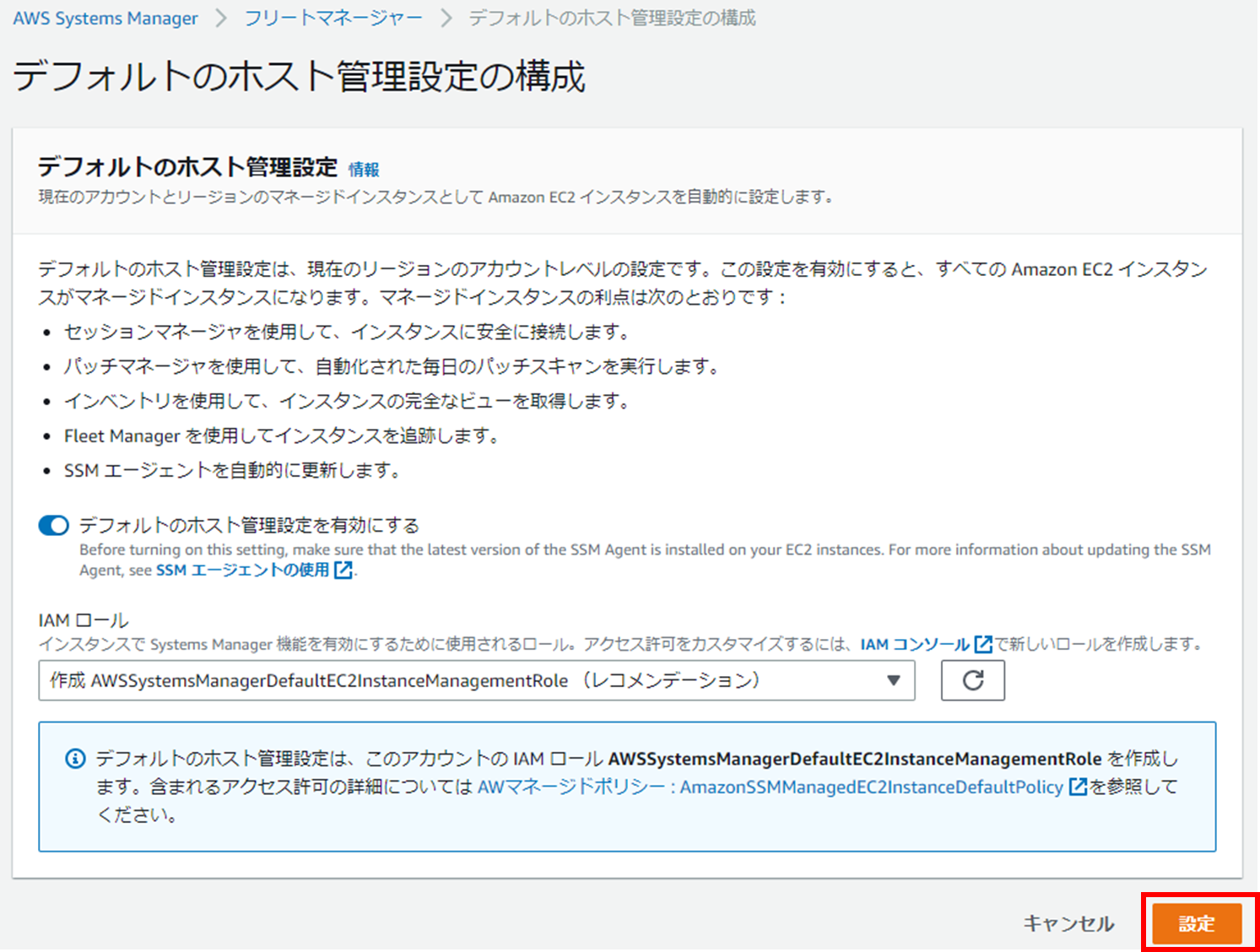Click the first breadcrumb chevron separator
The height and width of the screenshot is (952, 1260).
221,18
